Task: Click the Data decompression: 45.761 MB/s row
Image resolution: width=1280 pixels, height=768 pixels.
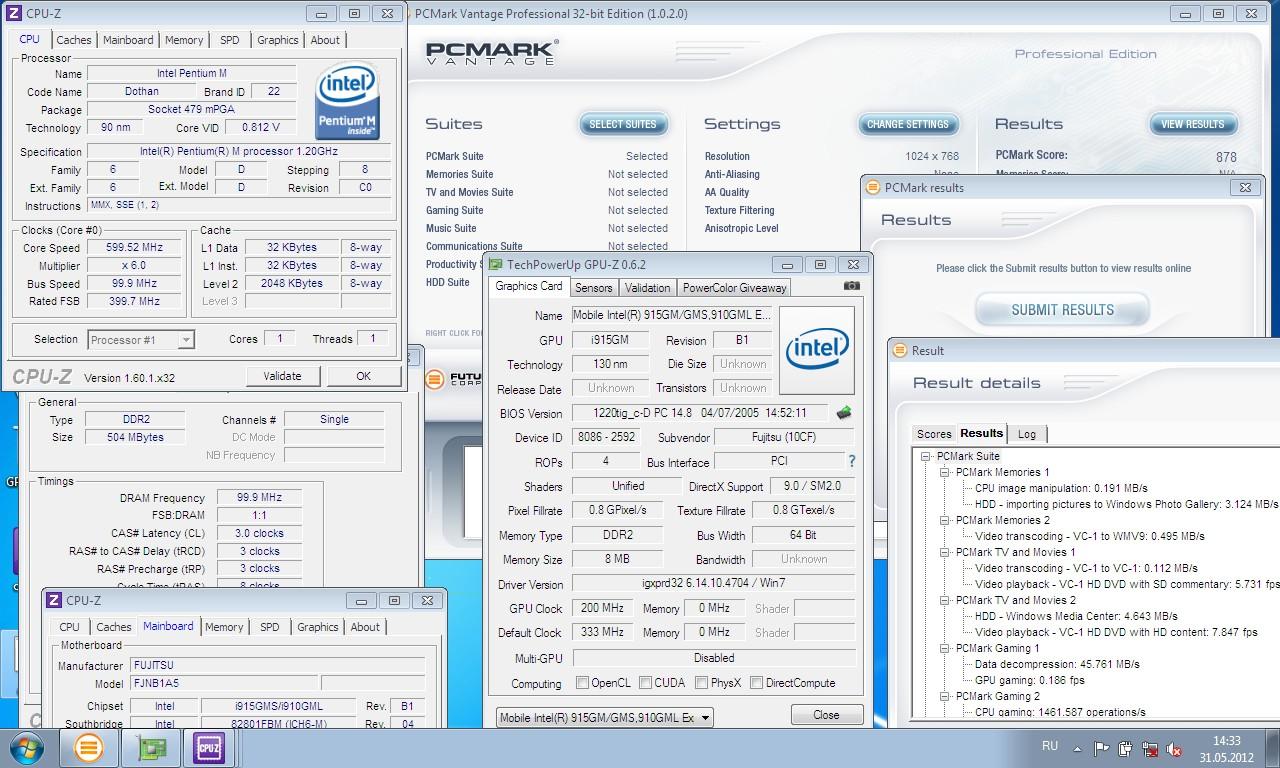Action: (1057, 664)
